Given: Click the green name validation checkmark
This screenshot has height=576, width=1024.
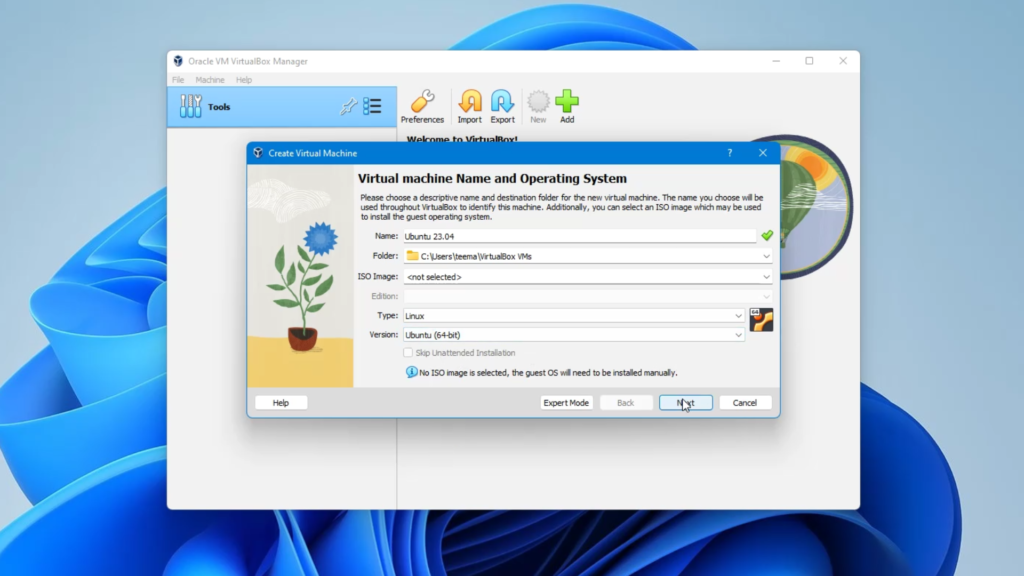Looking at the screenshot, I should click(x=767, y=235).
